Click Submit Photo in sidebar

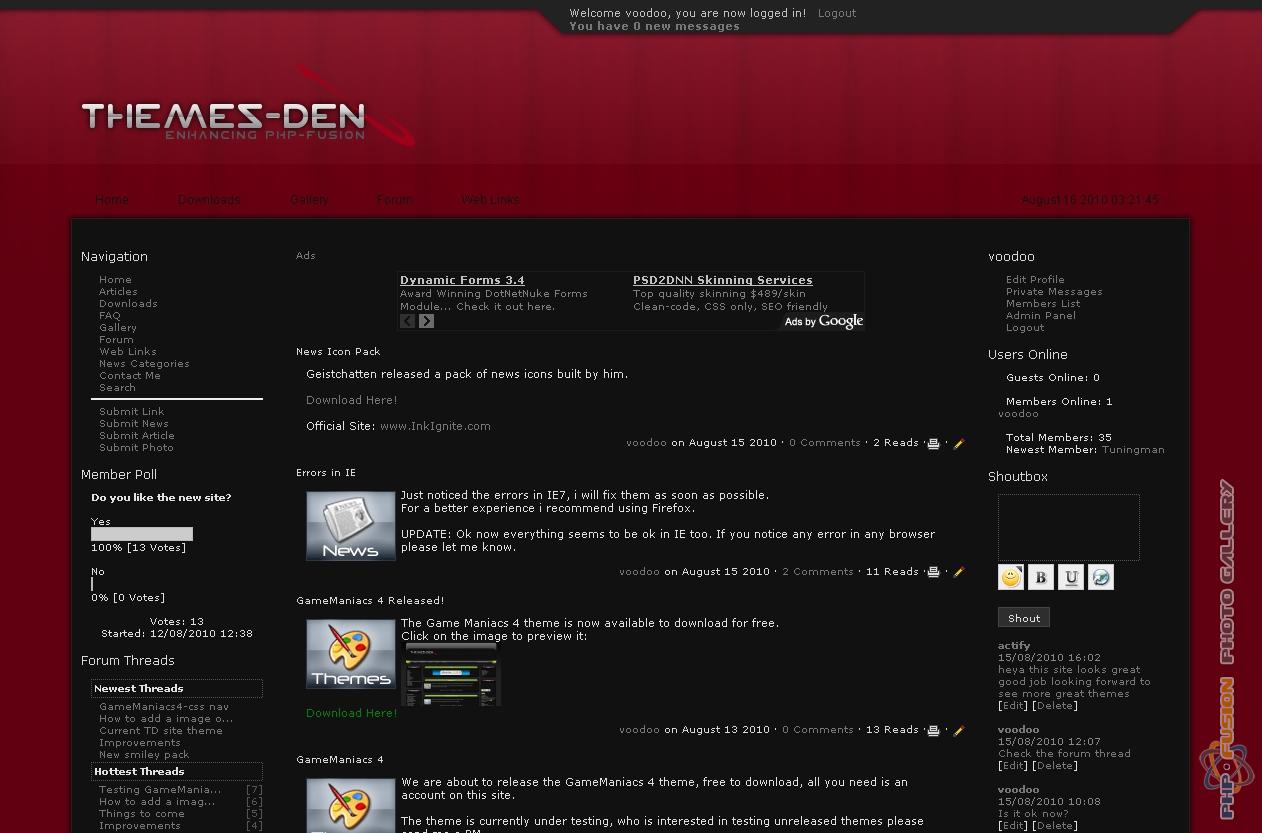pos(136,448)
